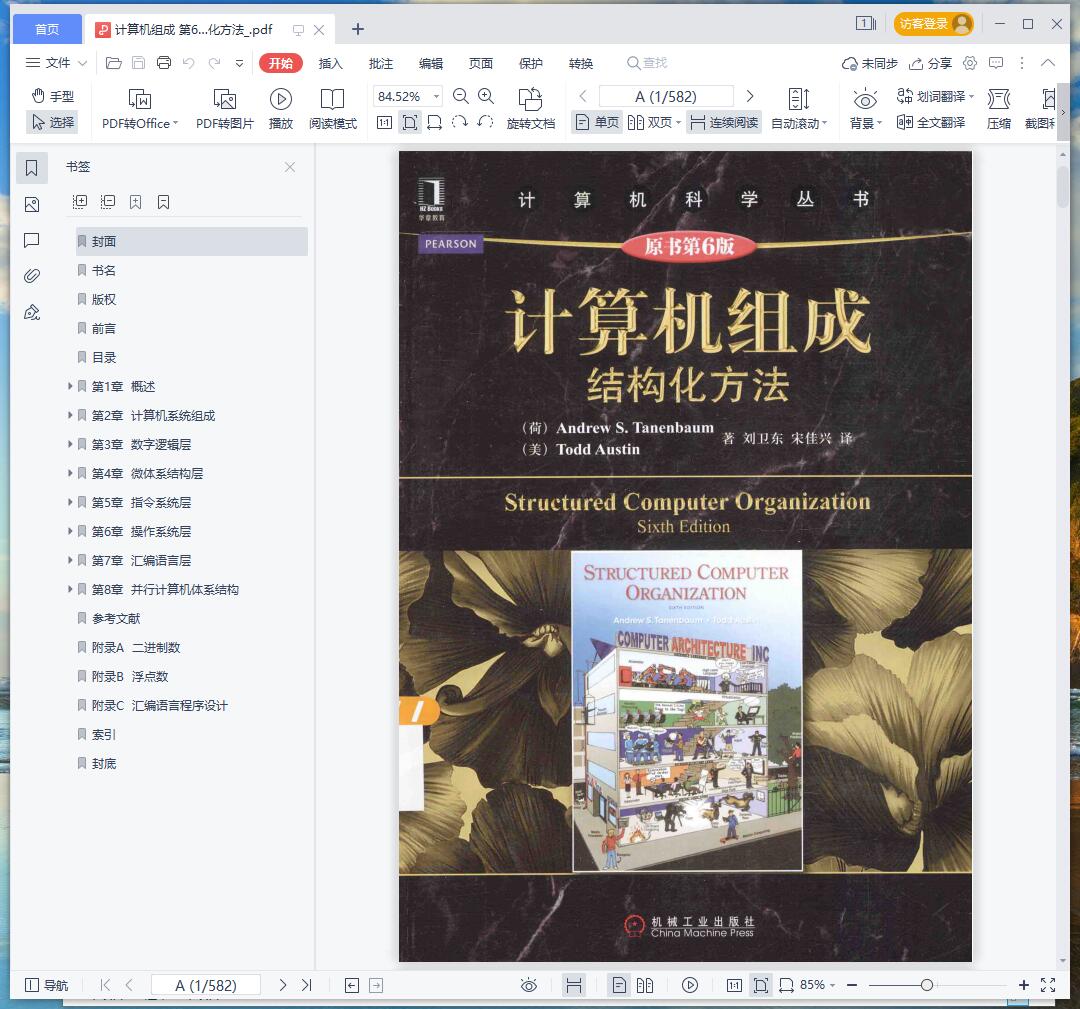The width and height of the screenshot is (1080, 1009).
Task: Open the thumbnails sidebar panel icon
Action: [x=32, y=205]
